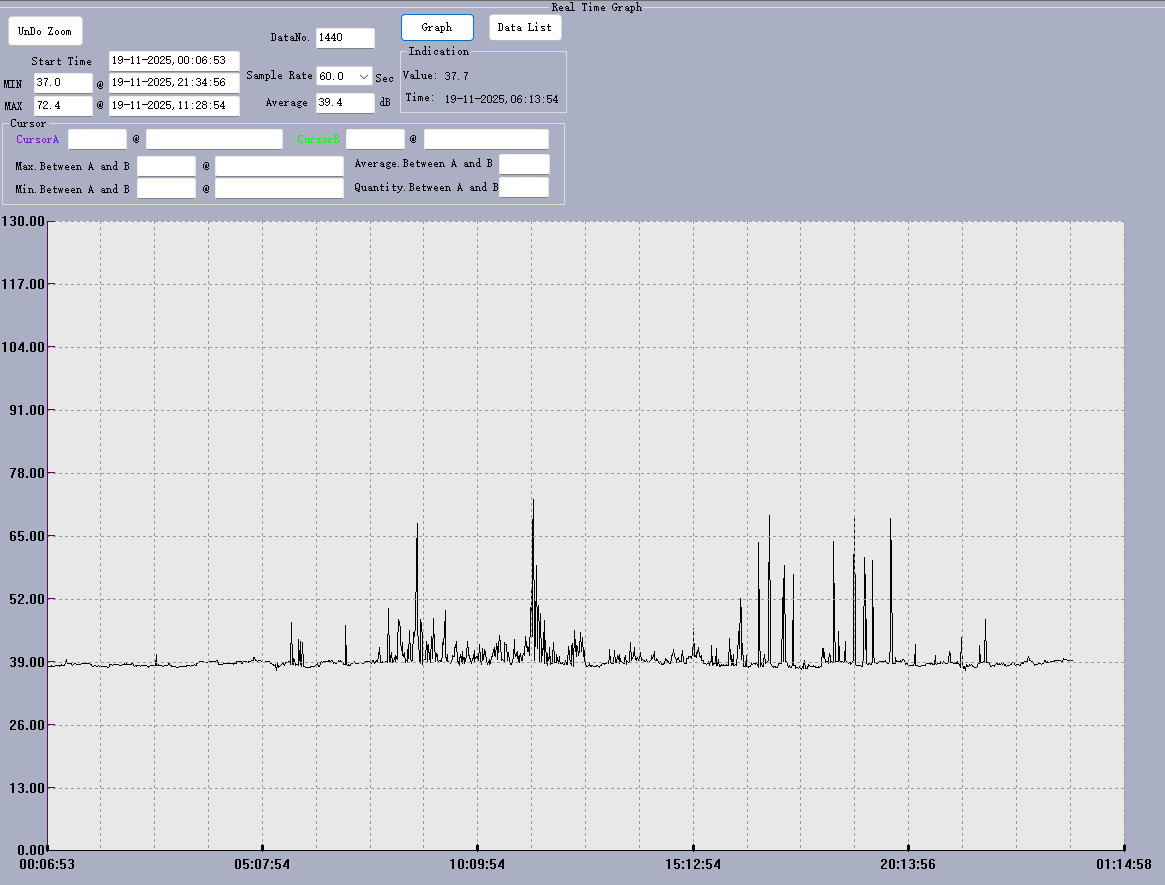Click the DataNo. field showing 1440
This screenshot has height=885, width=1165.
pos(345,38)
